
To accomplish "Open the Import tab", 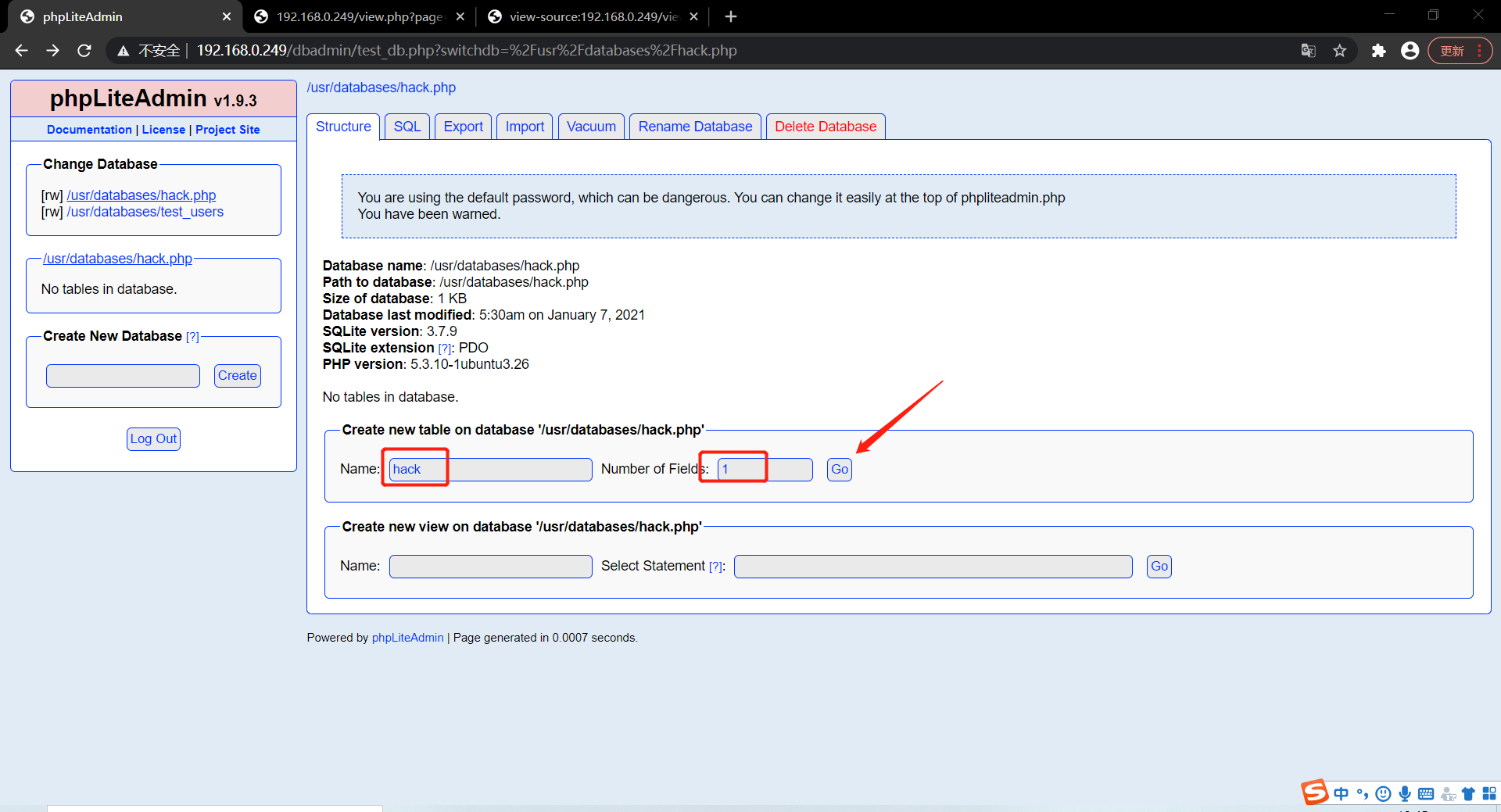I will pyautogui.click(x=525, y=127).
